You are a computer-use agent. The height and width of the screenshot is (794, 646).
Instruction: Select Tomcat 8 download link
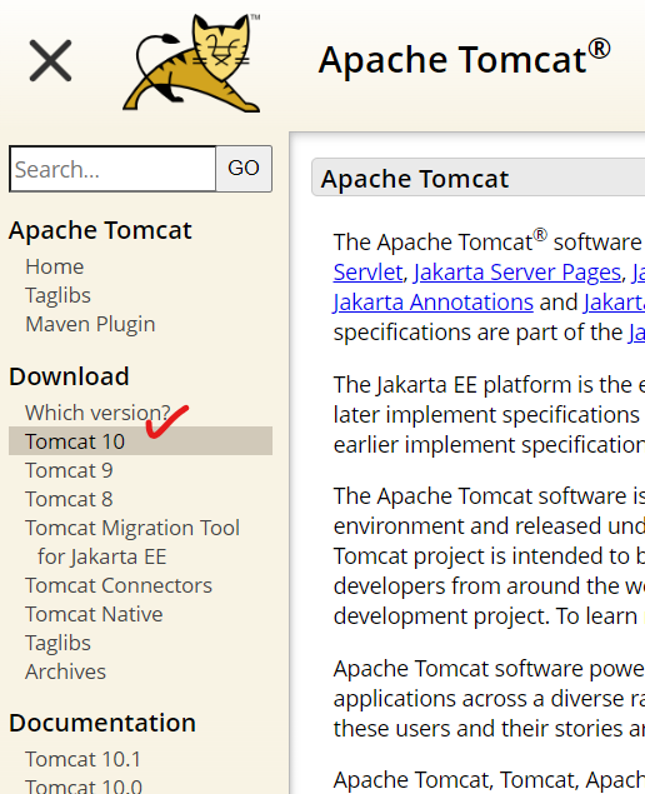pos(69,499)
